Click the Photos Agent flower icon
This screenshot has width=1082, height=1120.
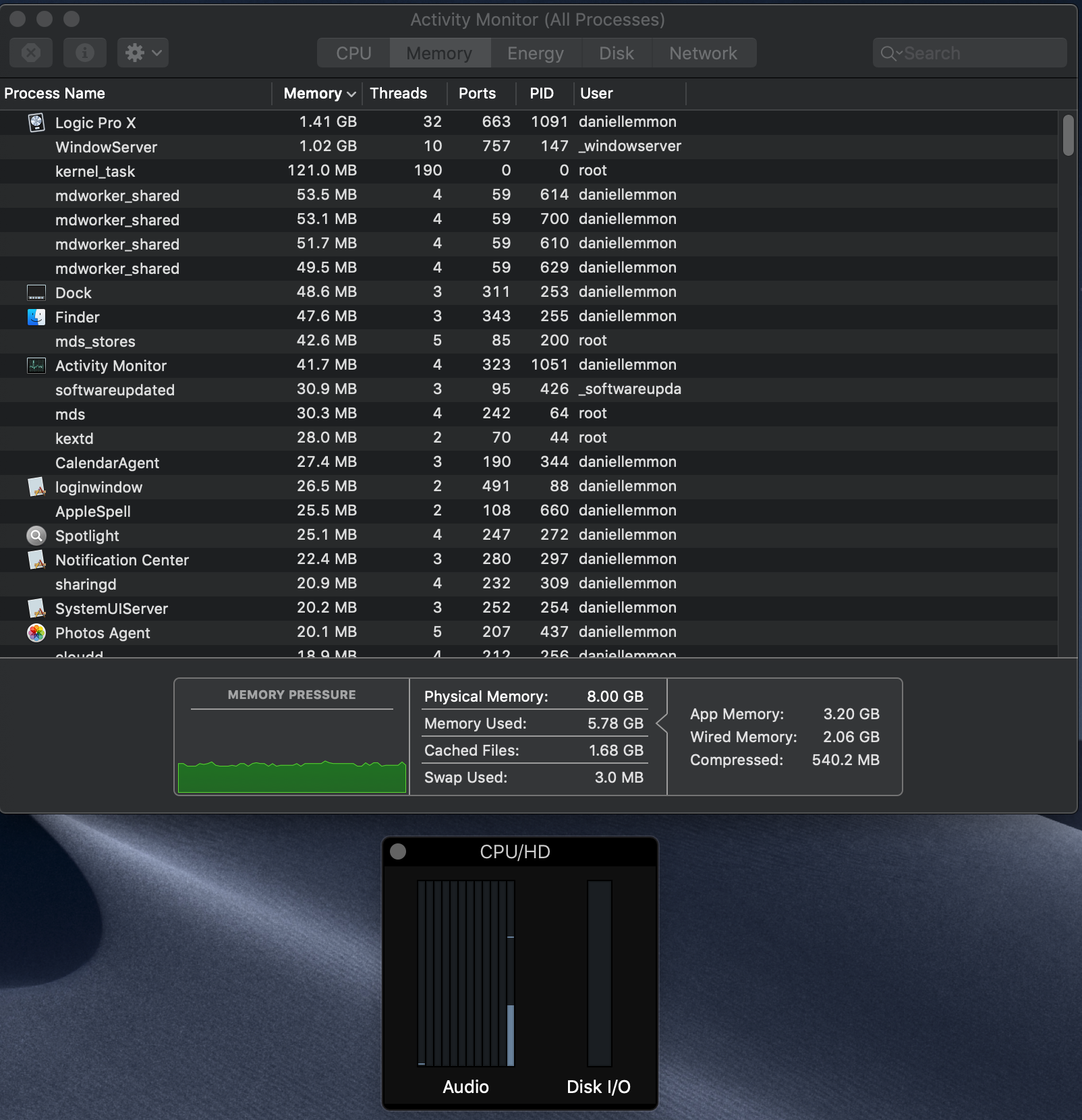click(36, 633)
